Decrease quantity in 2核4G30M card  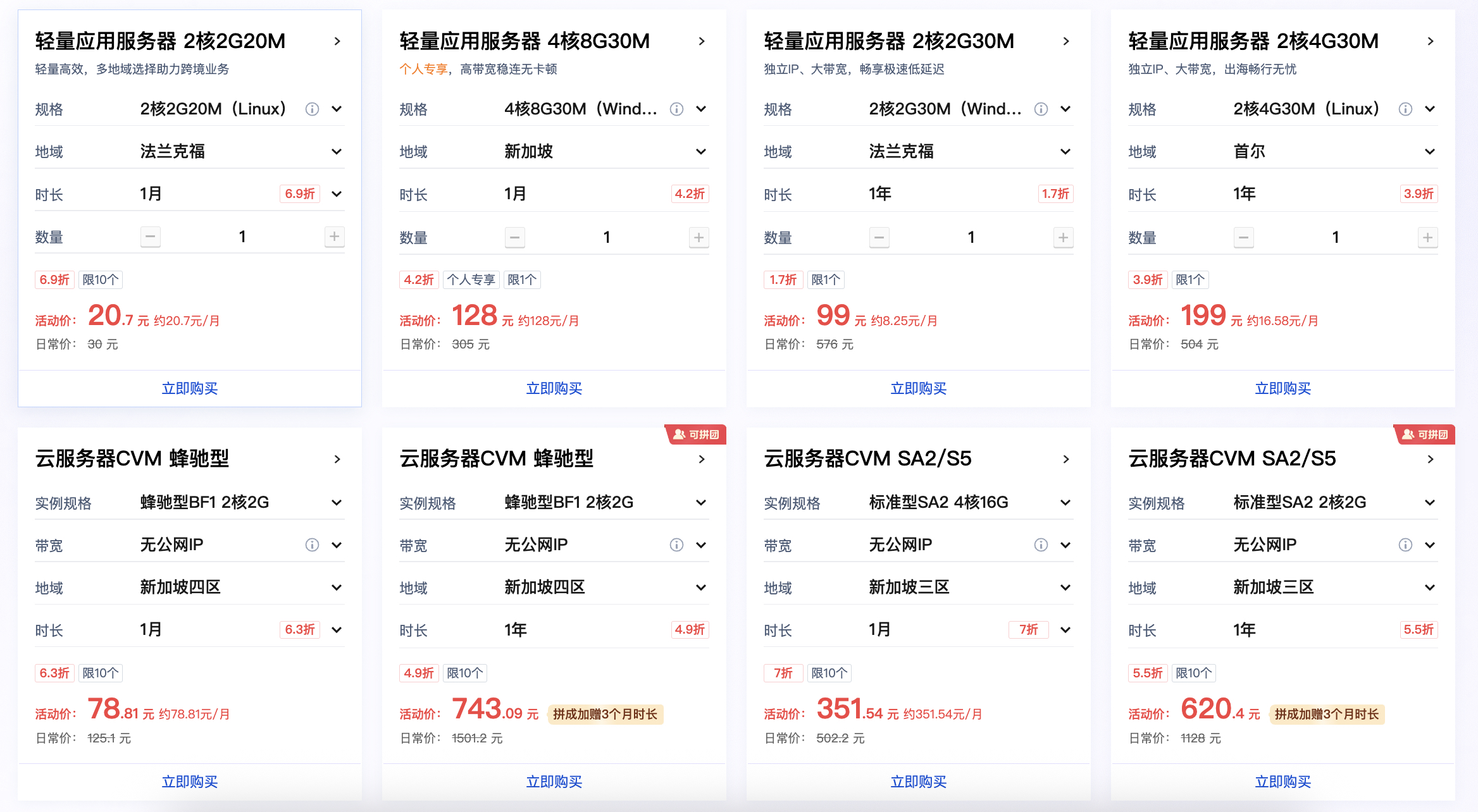pos(1244,237)
